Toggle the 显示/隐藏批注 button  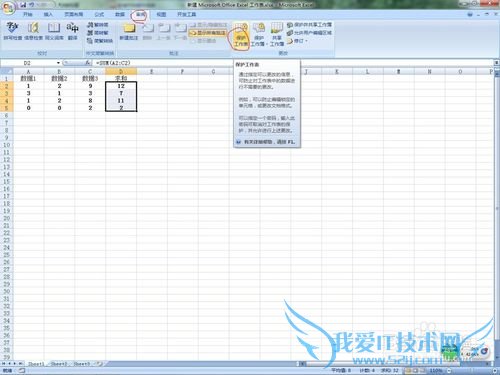(209, 25)
